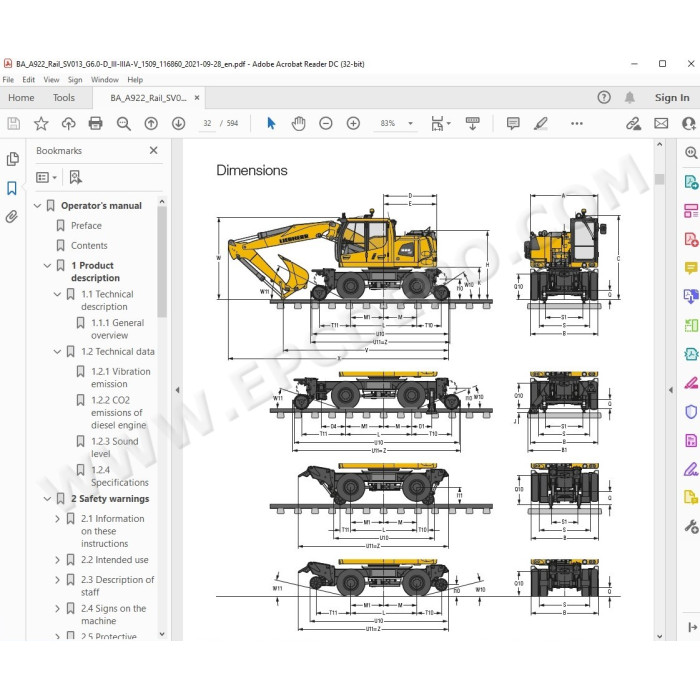
Task: Add a comment with speech bubble icon
Action: pos(513,123)
